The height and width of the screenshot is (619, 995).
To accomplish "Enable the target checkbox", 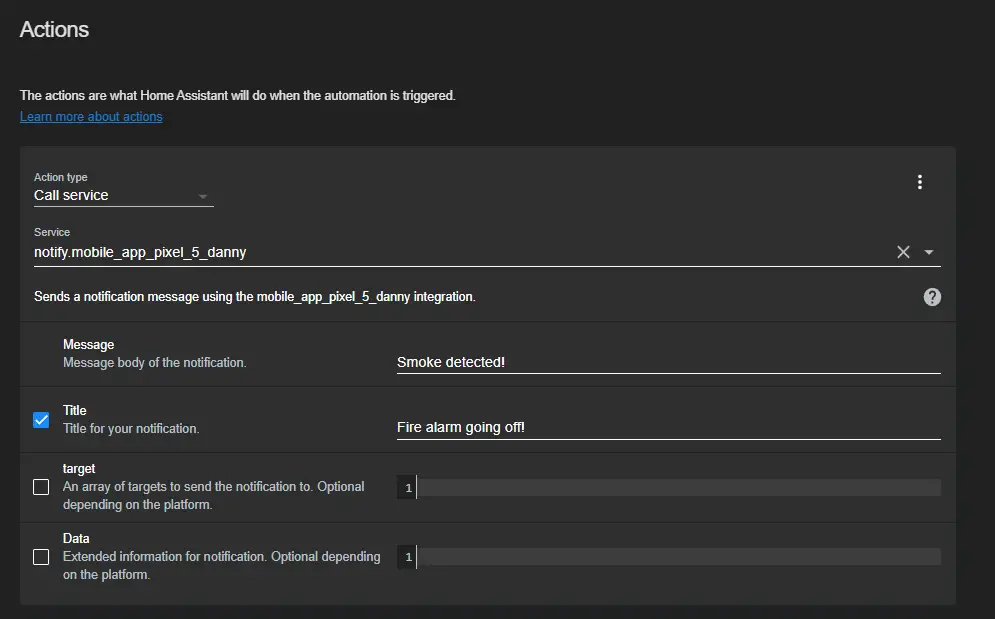I will (x=41, y=487).
